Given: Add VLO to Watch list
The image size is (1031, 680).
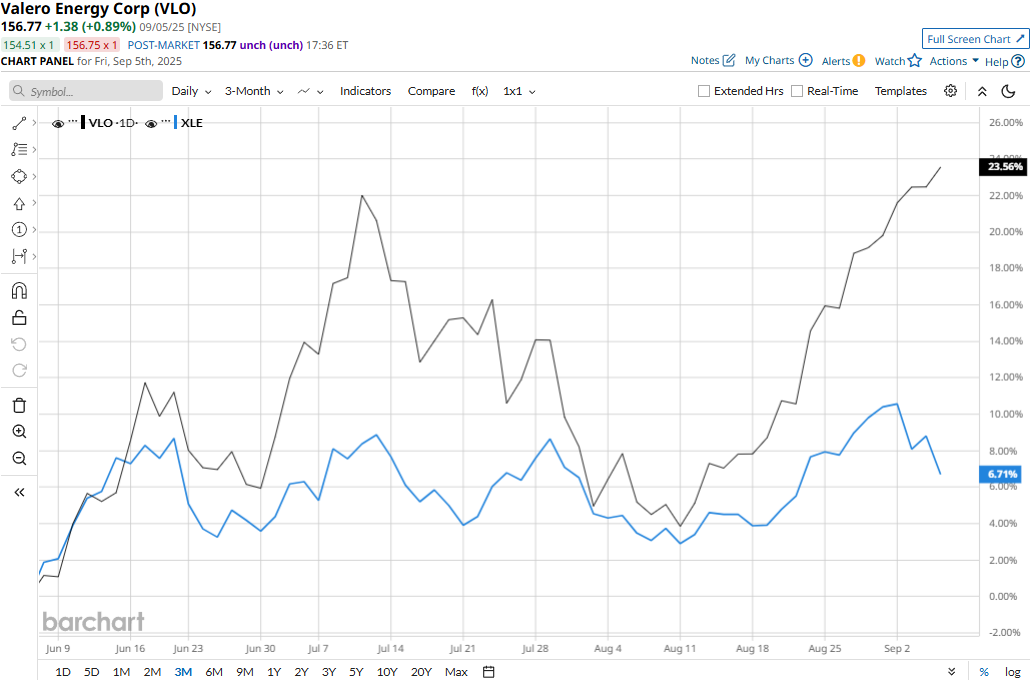Looking at the screenshot, I should [x=898, y=61].
